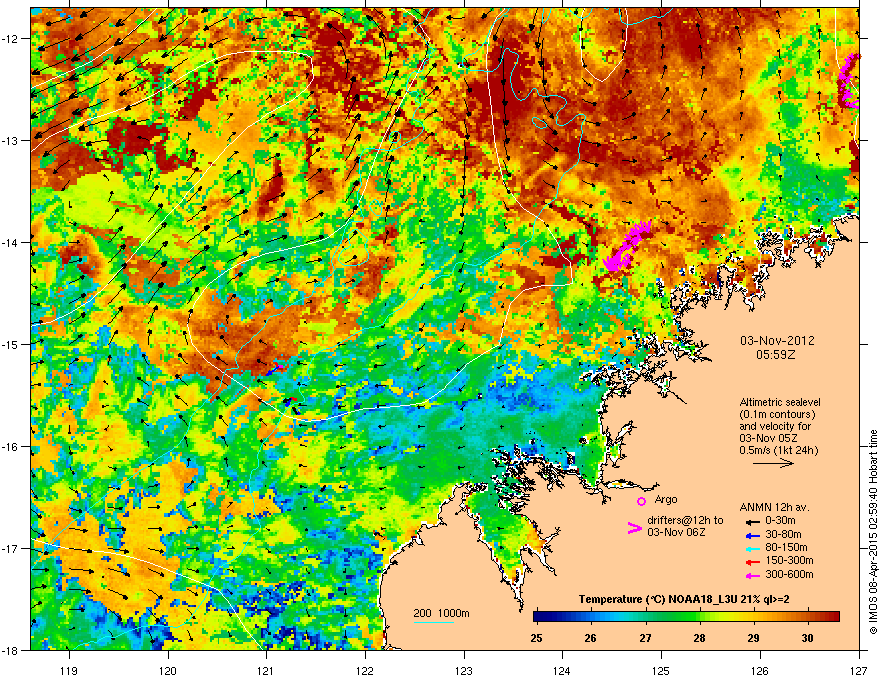
Task: Click the 'Argo' legend label
Action: [x=666, y=499]
